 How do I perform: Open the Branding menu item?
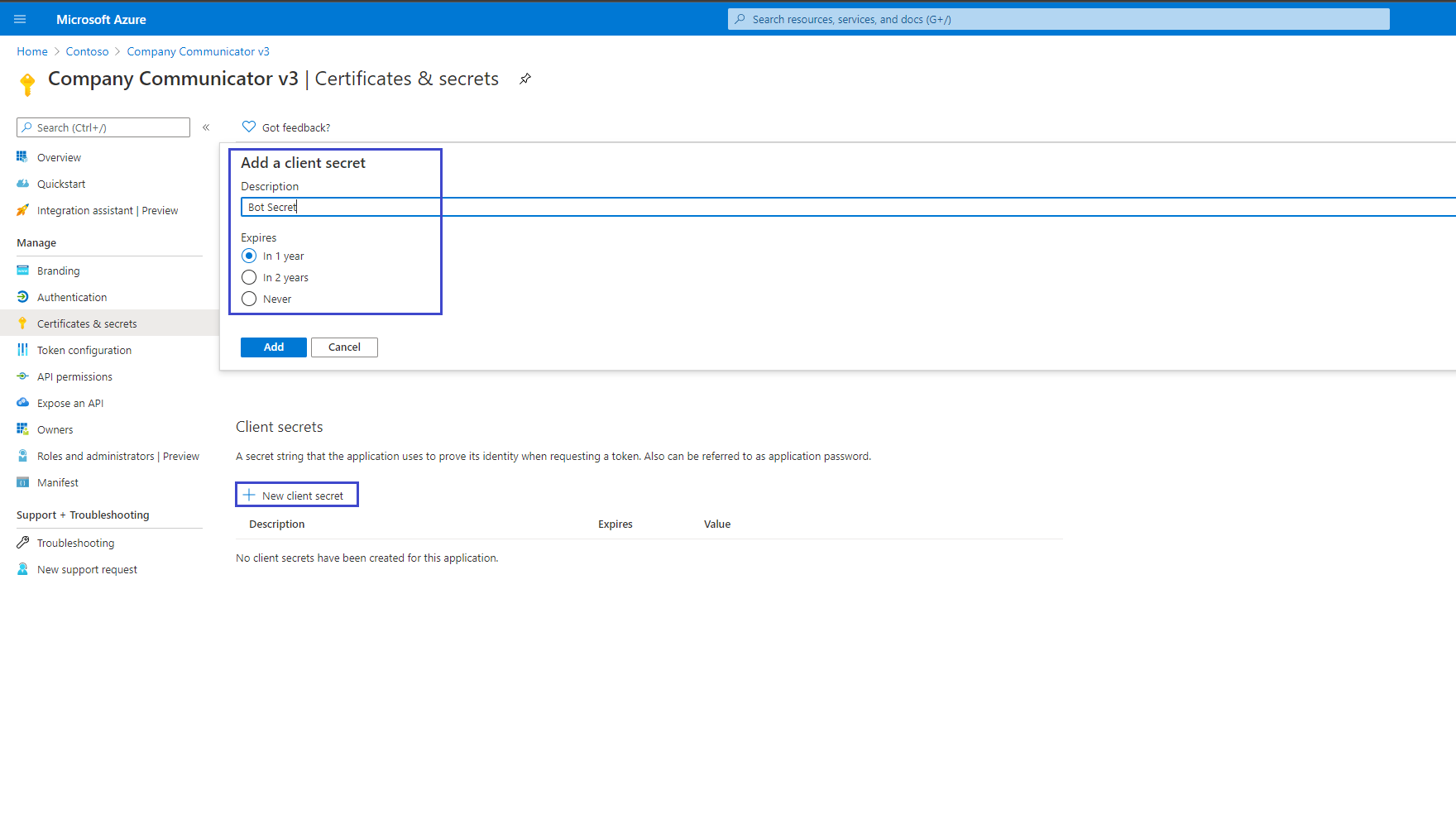tap(59, 271)
